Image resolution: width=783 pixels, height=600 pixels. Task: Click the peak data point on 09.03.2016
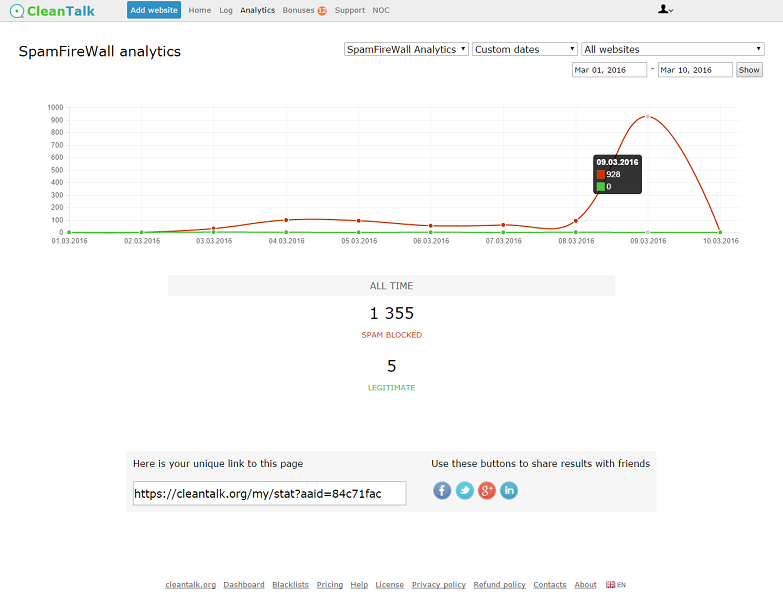point(648,116)
